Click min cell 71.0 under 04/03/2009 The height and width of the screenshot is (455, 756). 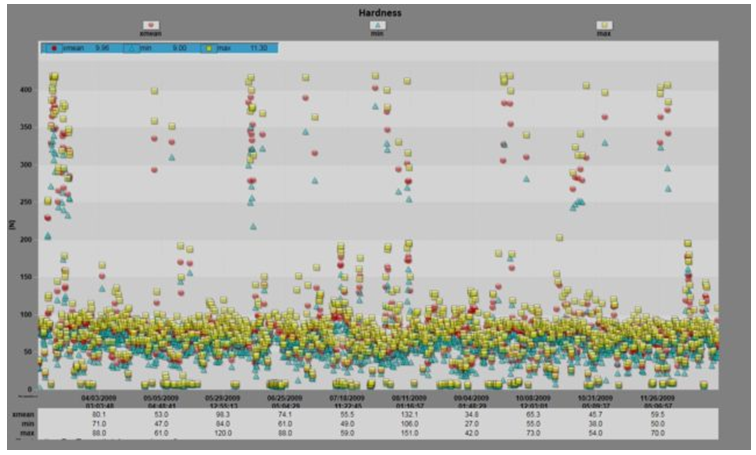pyautogui.click(x=99, y=424)
